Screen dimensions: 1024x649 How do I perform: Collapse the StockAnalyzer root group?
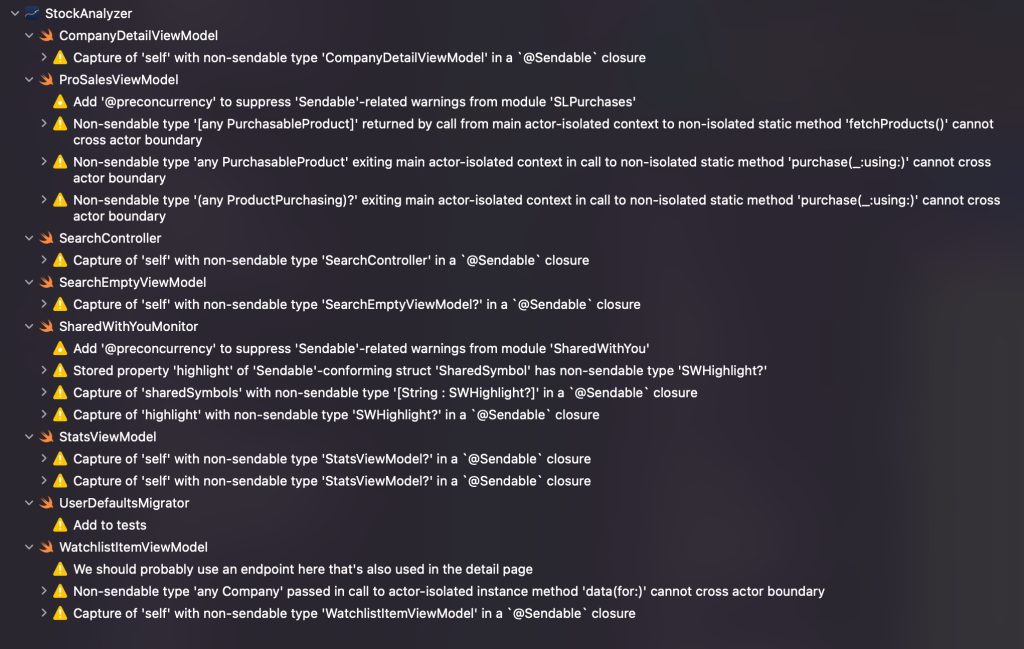[x=14, y=14]
